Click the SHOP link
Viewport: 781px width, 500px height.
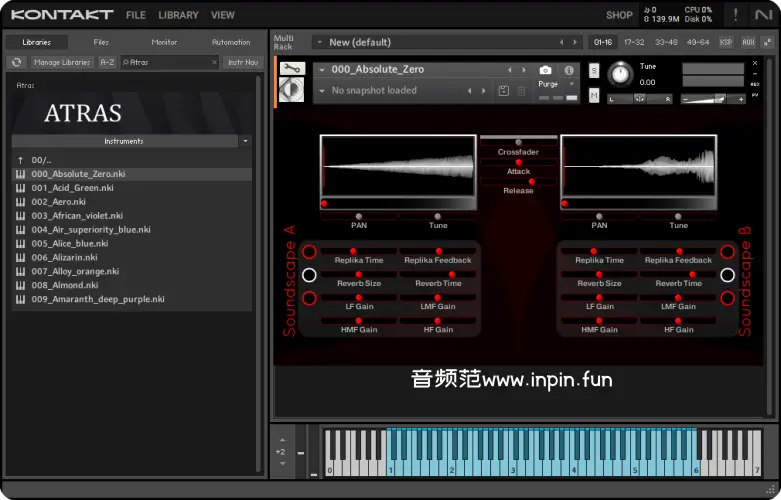pos(619,15)
